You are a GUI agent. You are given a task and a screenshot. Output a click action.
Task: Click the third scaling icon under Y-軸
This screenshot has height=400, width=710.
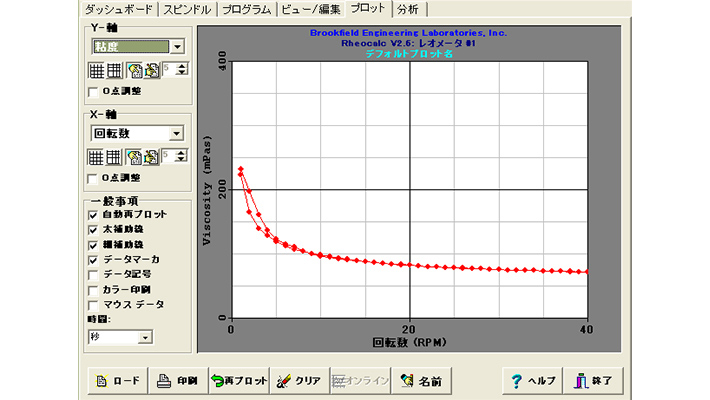[133, 71]
